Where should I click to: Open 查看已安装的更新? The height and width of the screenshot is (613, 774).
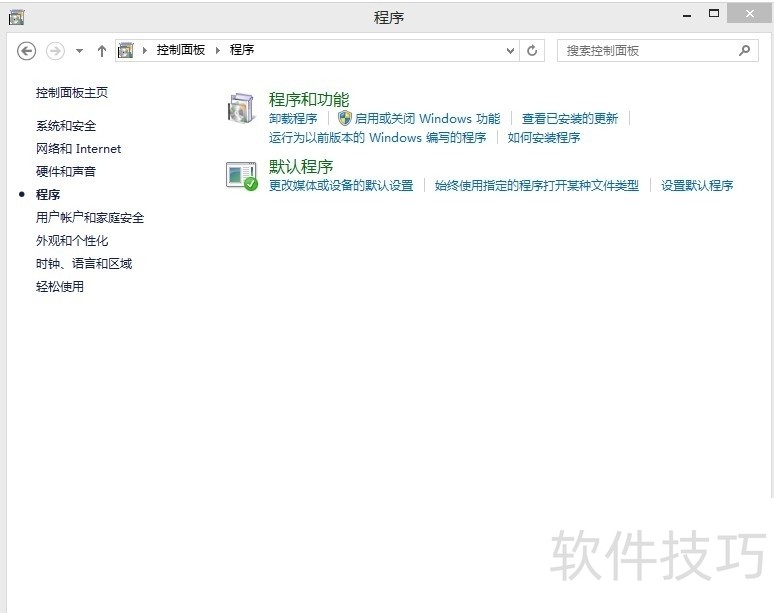(x=570, y=118)
